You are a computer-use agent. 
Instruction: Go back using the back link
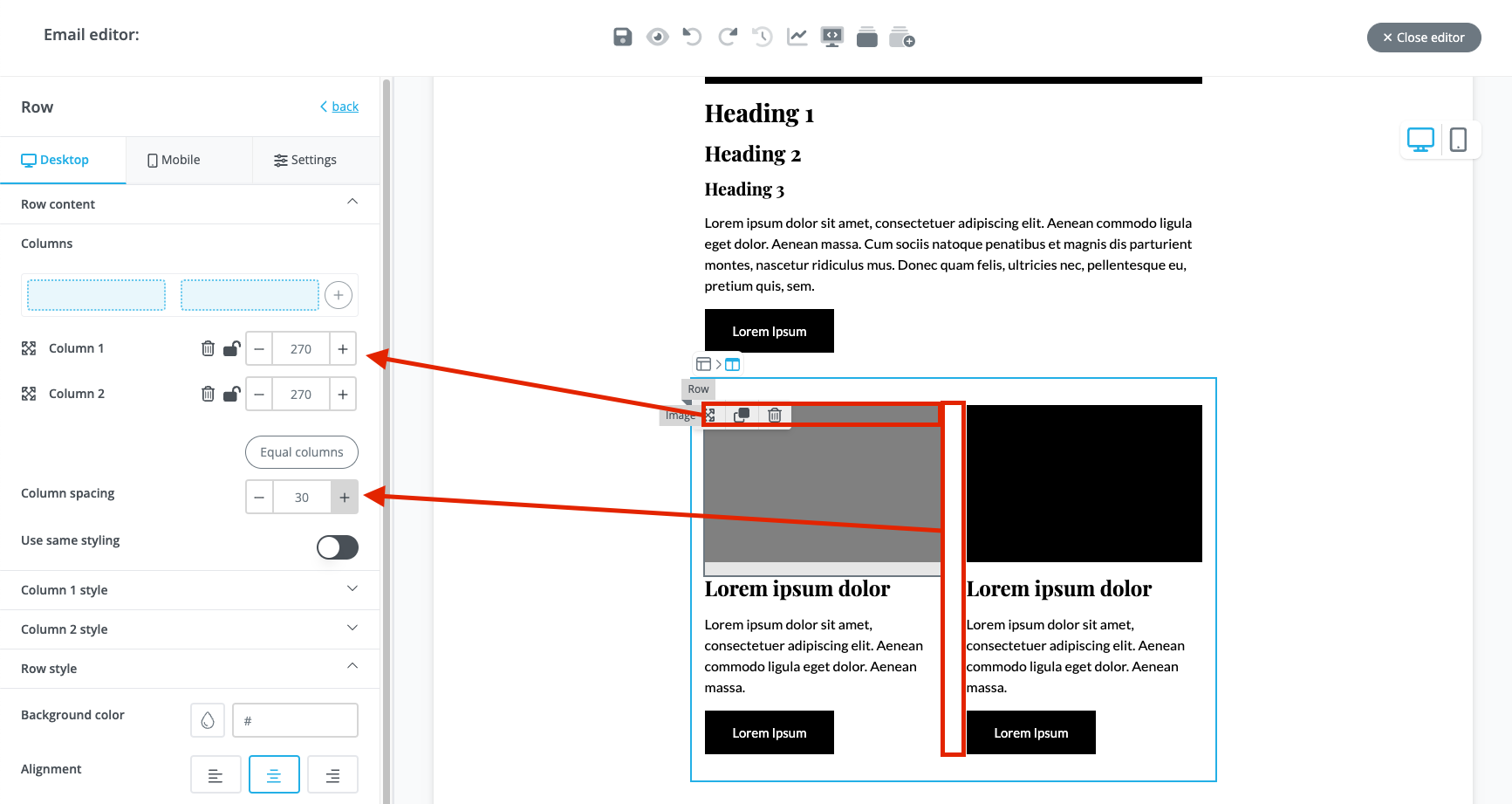tap(339, 107)
